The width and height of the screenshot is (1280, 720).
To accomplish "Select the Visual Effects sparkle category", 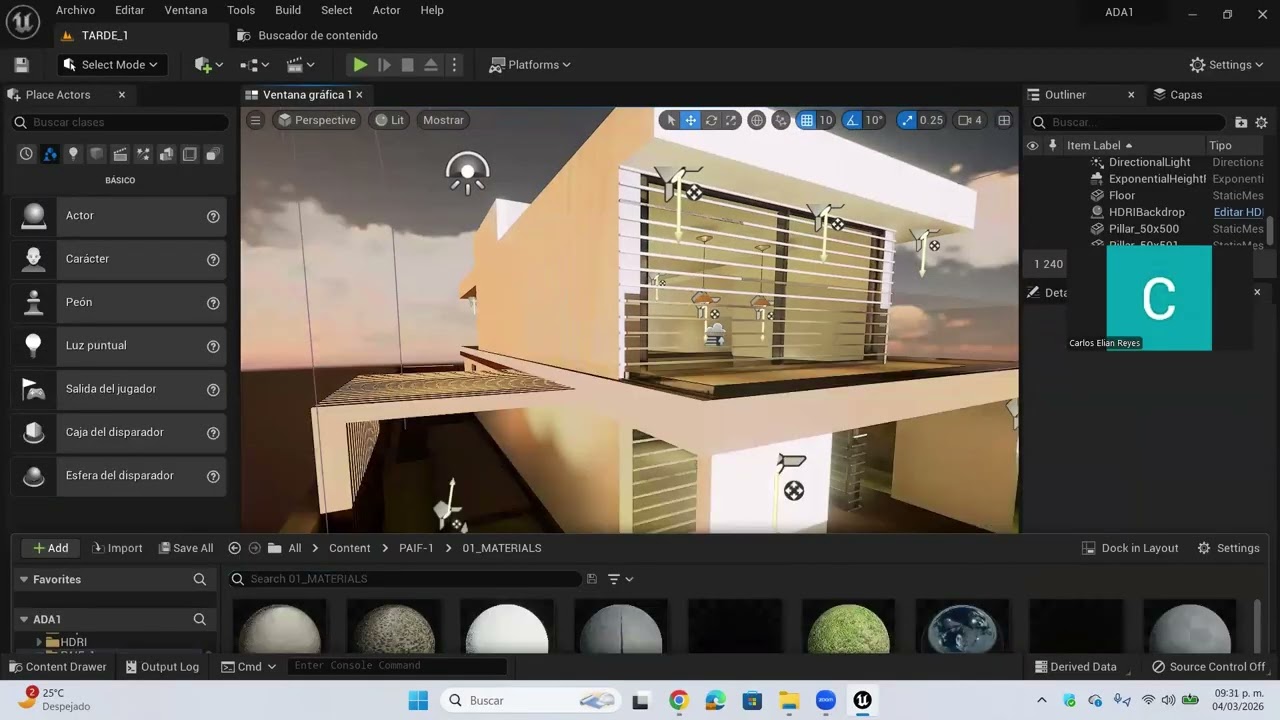I will [x=143, y=154].
